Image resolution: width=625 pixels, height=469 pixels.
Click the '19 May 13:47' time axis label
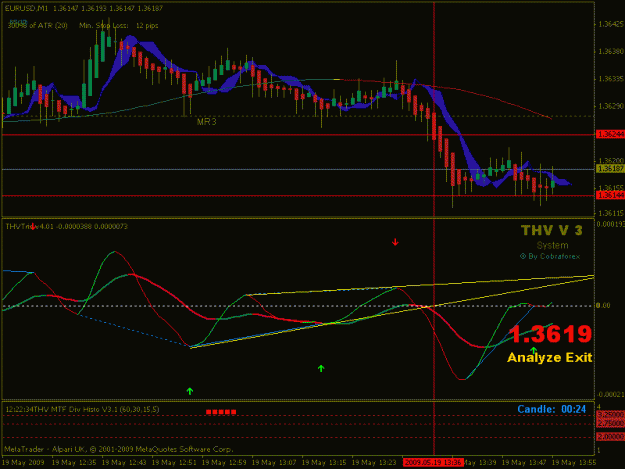tap(524, 463)
